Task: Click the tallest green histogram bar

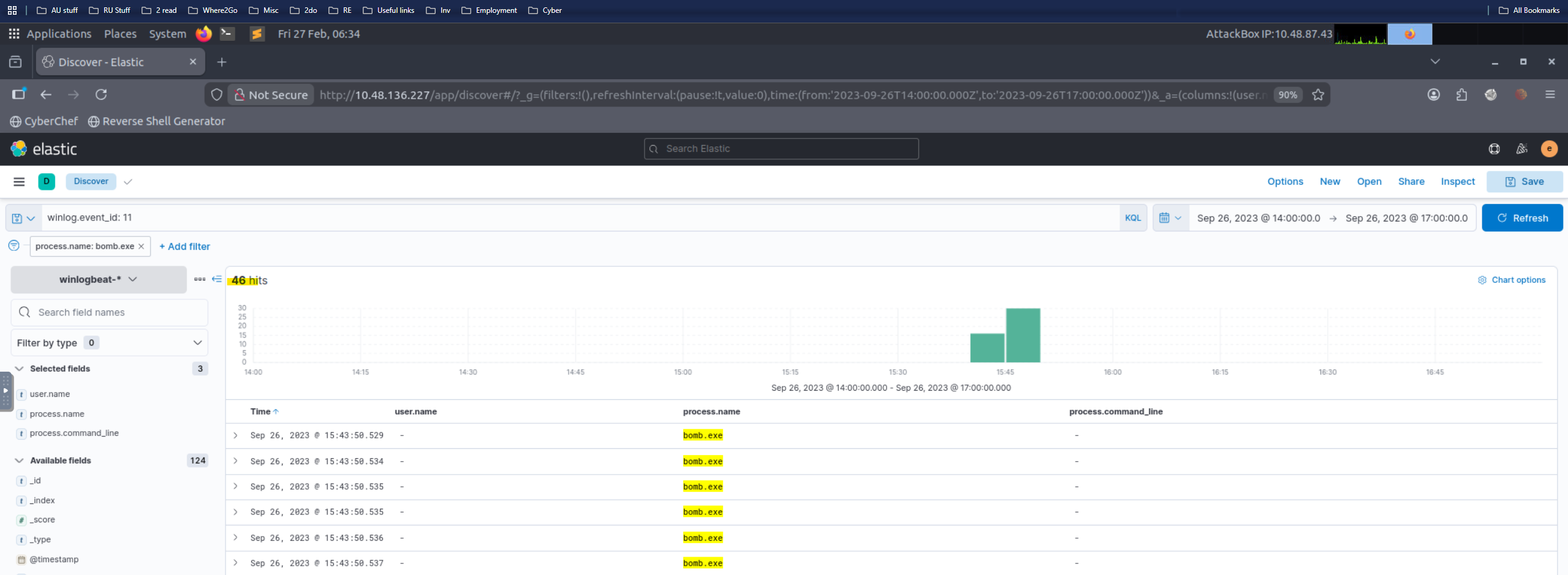Action: pos(1023,336)
